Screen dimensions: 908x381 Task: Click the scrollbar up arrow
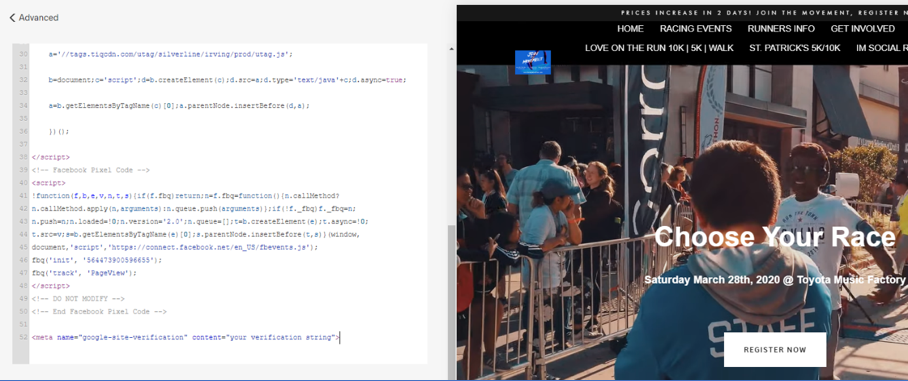tap(451, 49)
